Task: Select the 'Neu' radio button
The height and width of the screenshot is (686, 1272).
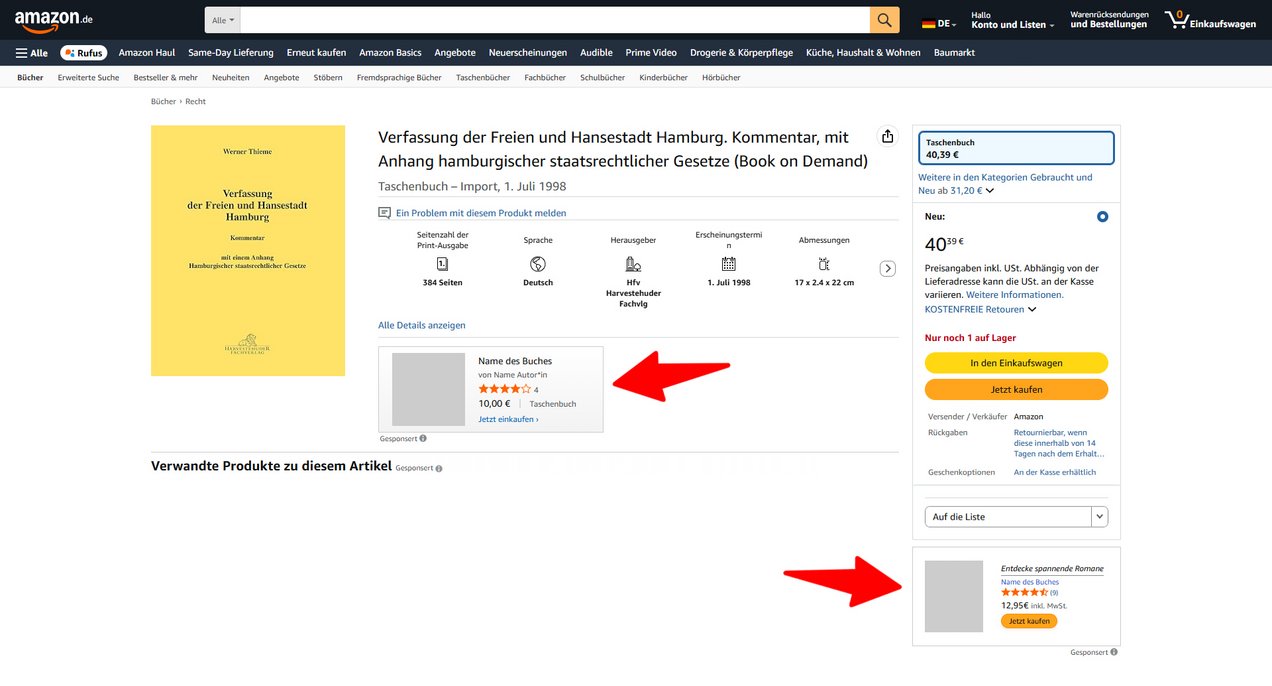Action: point(1102,217)
